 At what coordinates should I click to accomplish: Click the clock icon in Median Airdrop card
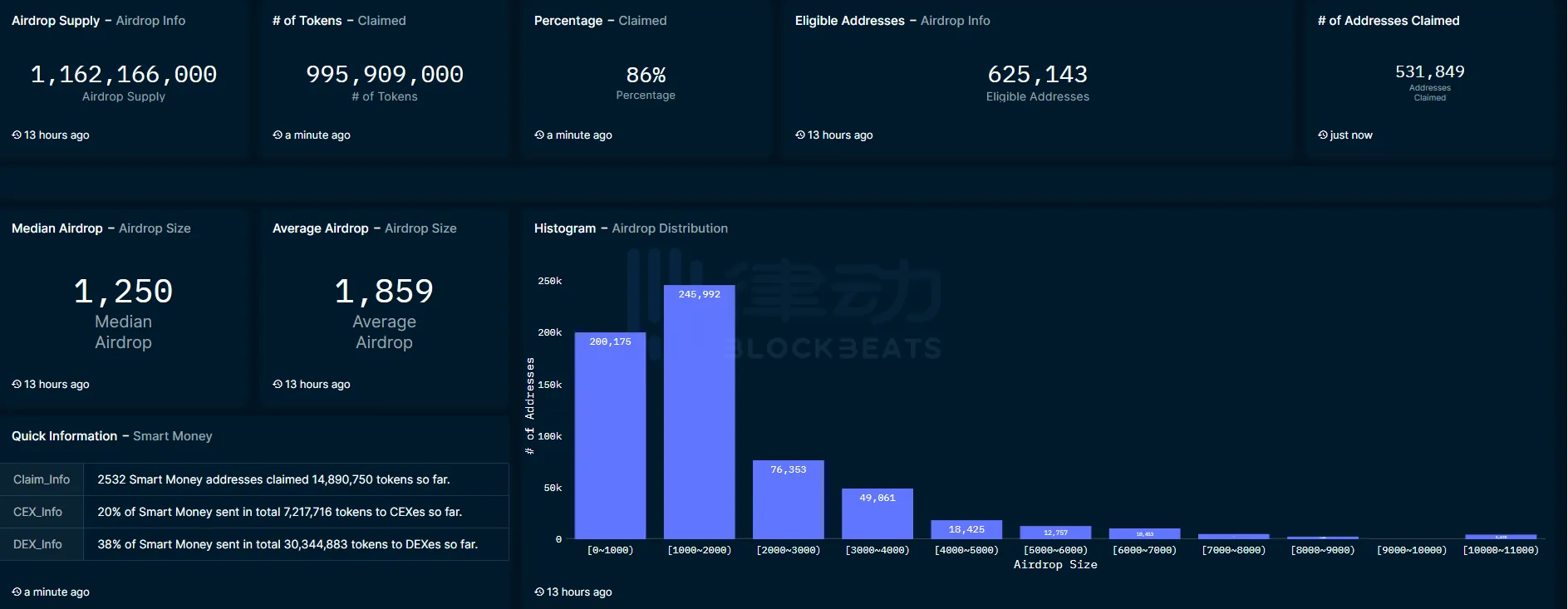click(x=17, y=384)
